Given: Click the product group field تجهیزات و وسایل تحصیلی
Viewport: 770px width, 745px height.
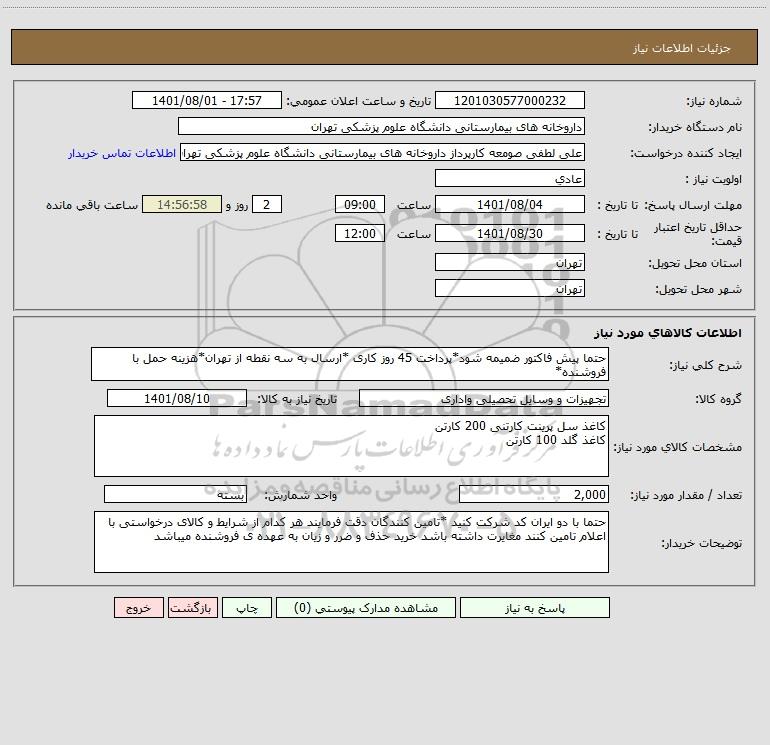Looking at the screenshot, I should [x=484, y=398].
